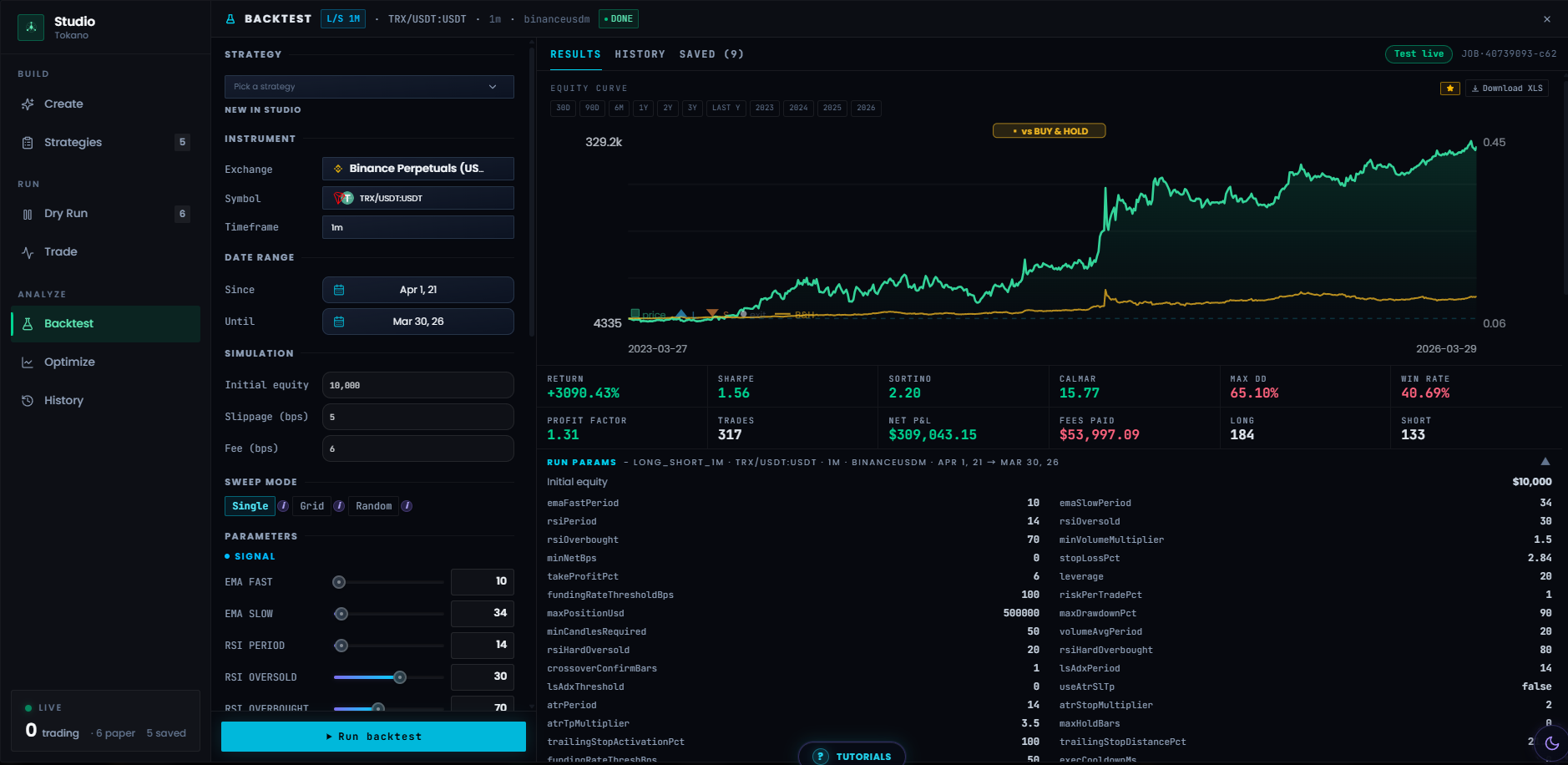Adjust the RSI OVERSOLD slider handle
The width and height of the screenshot is (1568, 765).
pos(400,677)
